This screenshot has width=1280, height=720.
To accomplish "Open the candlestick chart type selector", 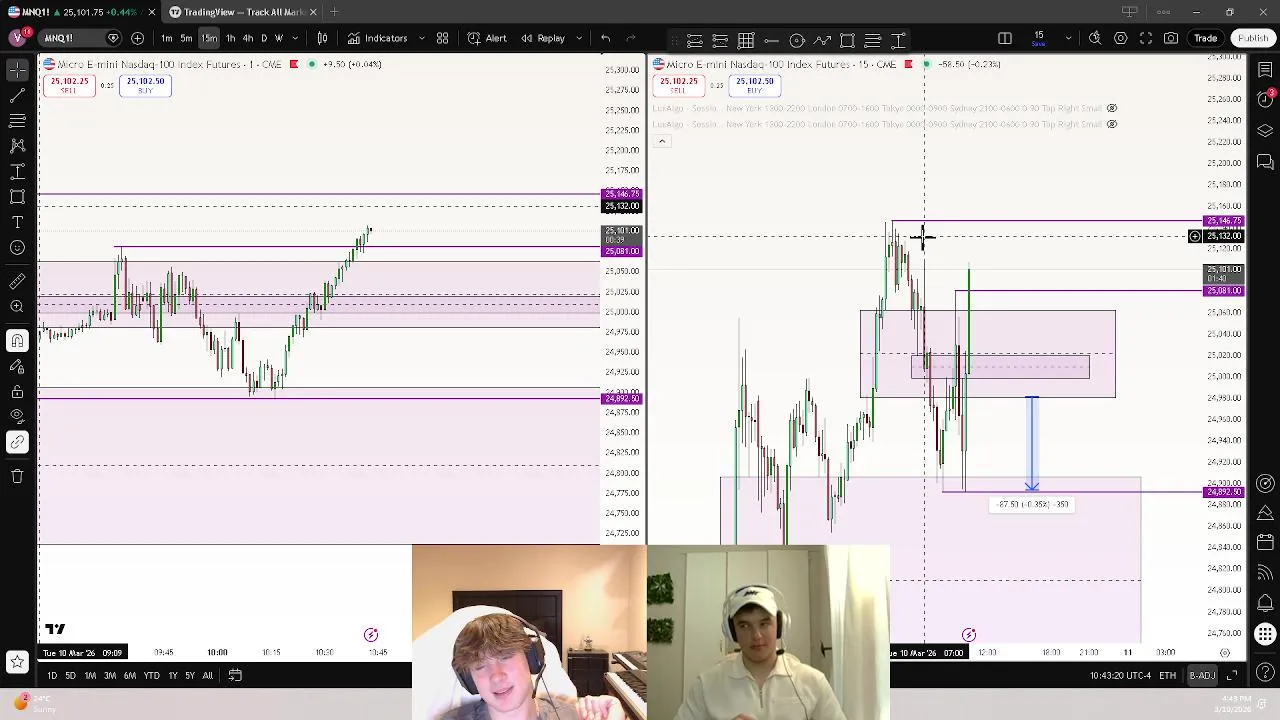I will (322, 38).
